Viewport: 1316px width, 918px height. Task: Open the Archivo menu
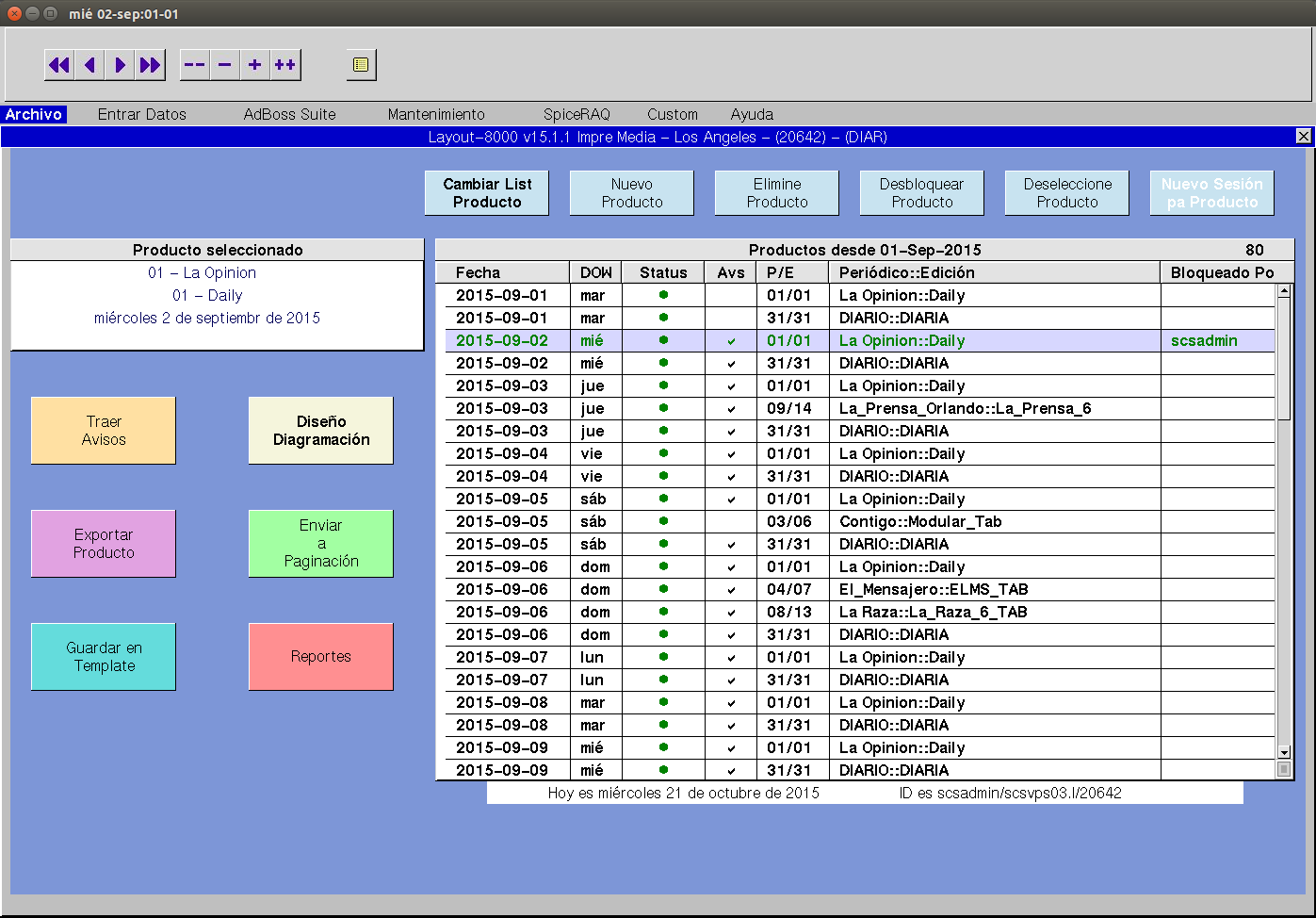pyautogui.click(x=34, y=114)
